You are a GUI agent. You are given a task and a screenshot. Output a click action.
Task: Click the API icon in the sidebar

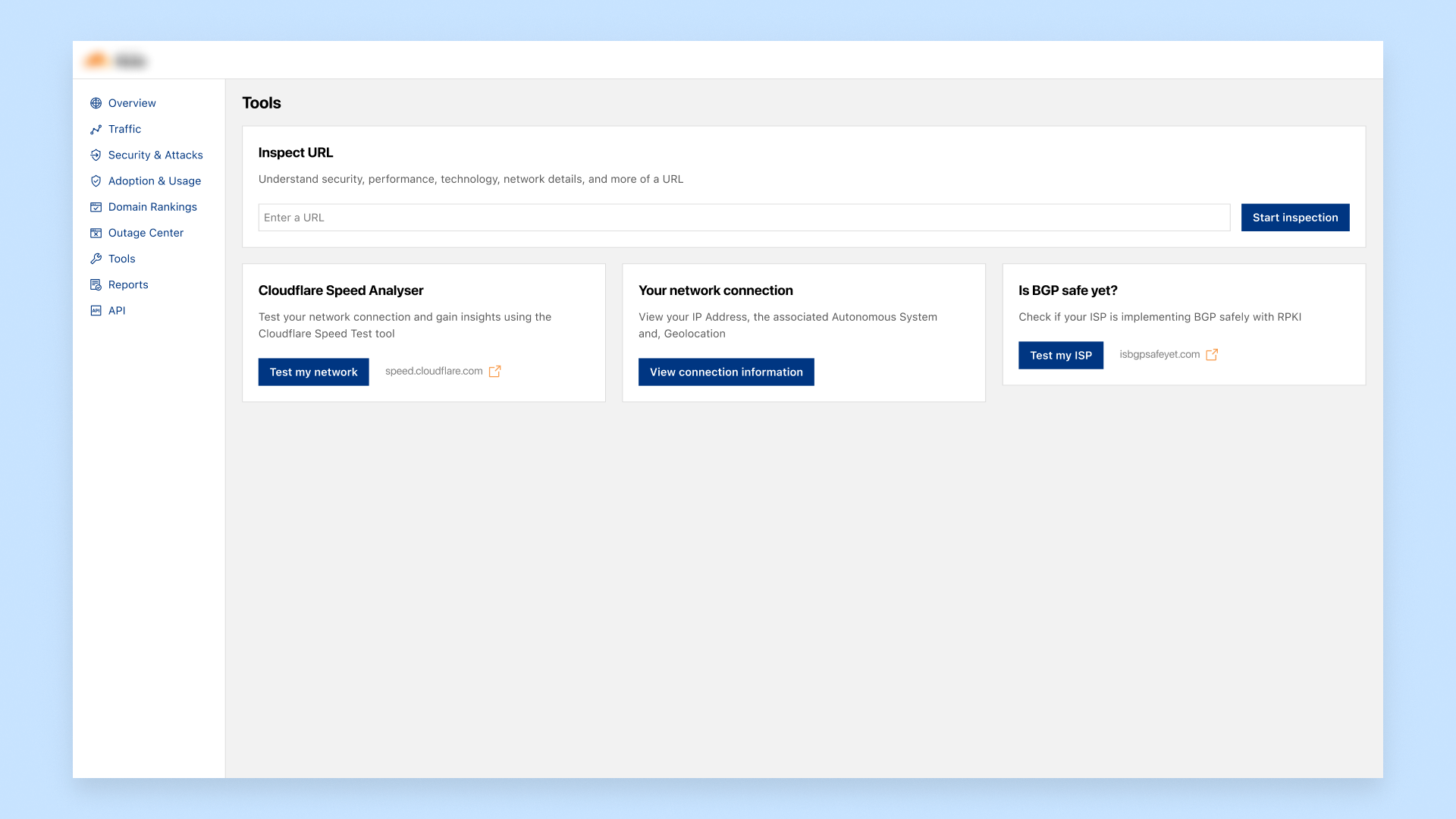pos(96,311)
